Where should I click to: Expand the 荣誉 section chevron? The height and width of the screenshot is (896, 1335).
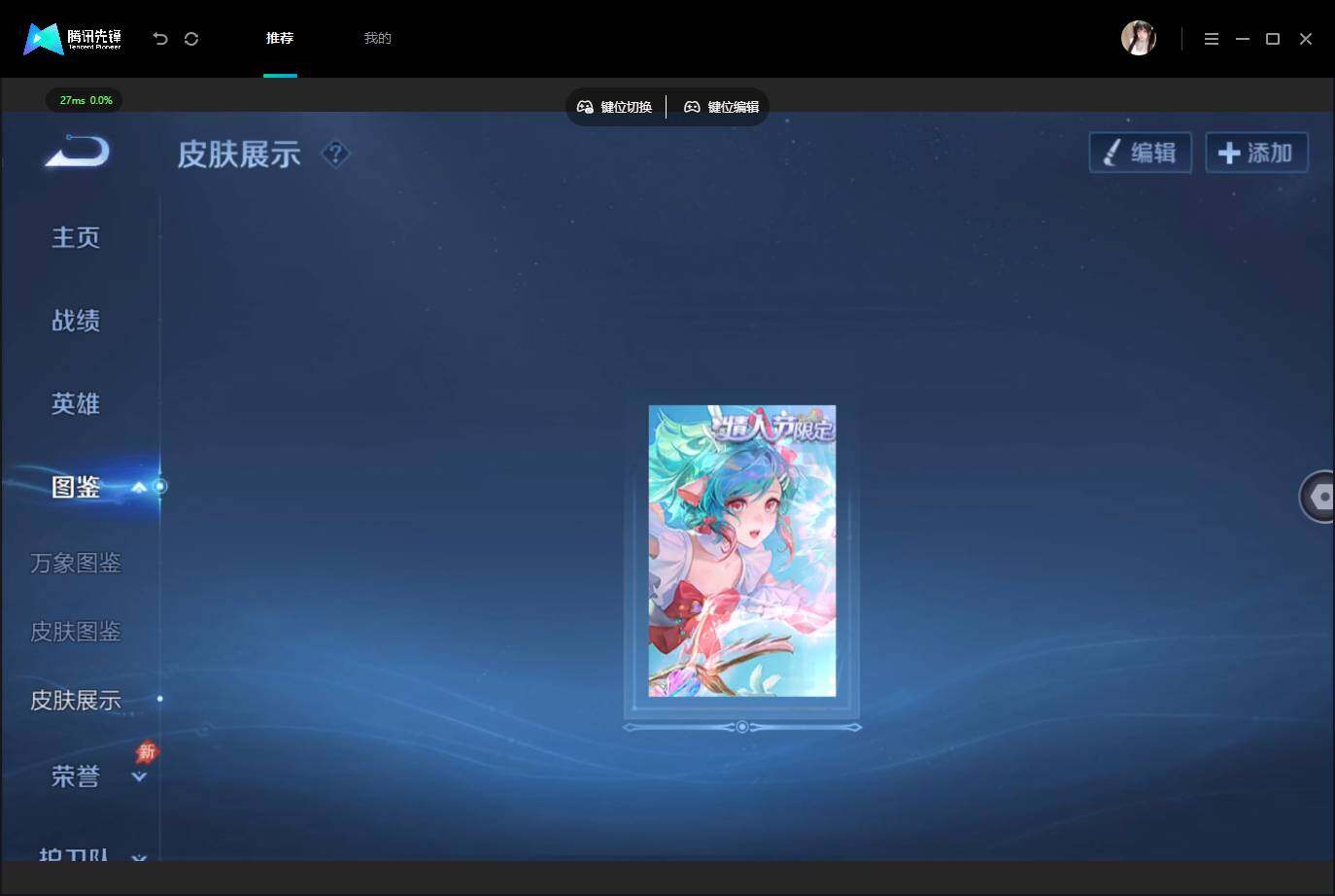(x=139, y=777)
